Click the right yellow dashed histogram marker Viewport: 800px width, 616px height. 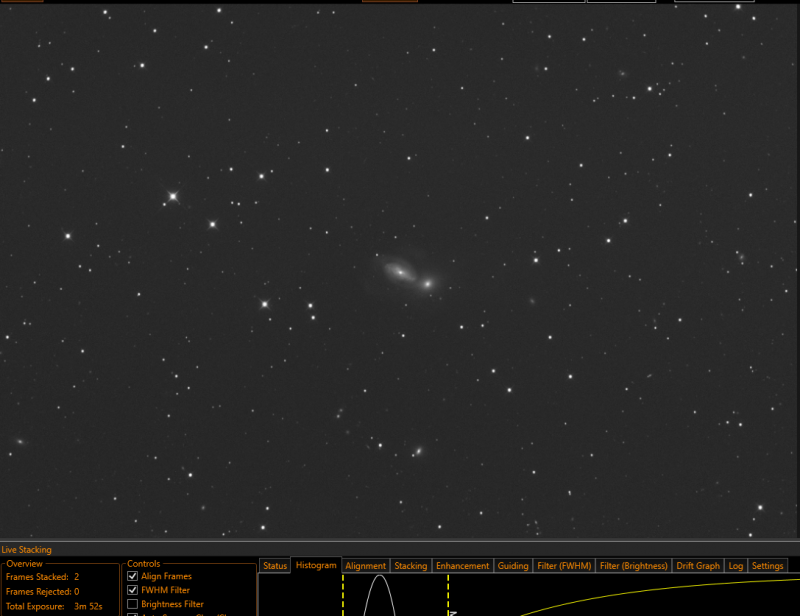click(x=448, y=595)
